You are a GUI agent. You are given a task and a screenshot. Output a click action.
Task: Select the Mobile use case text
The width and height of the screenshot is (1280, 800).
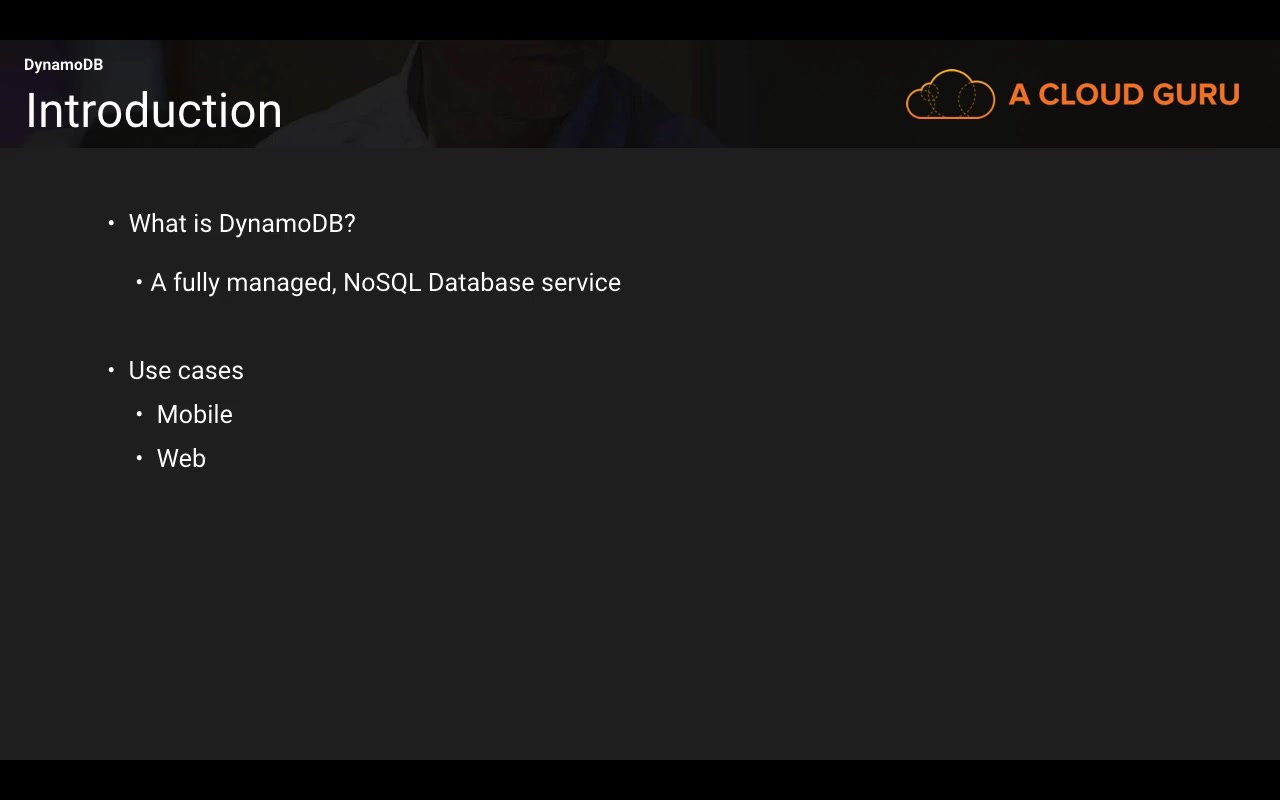(195, 415)
